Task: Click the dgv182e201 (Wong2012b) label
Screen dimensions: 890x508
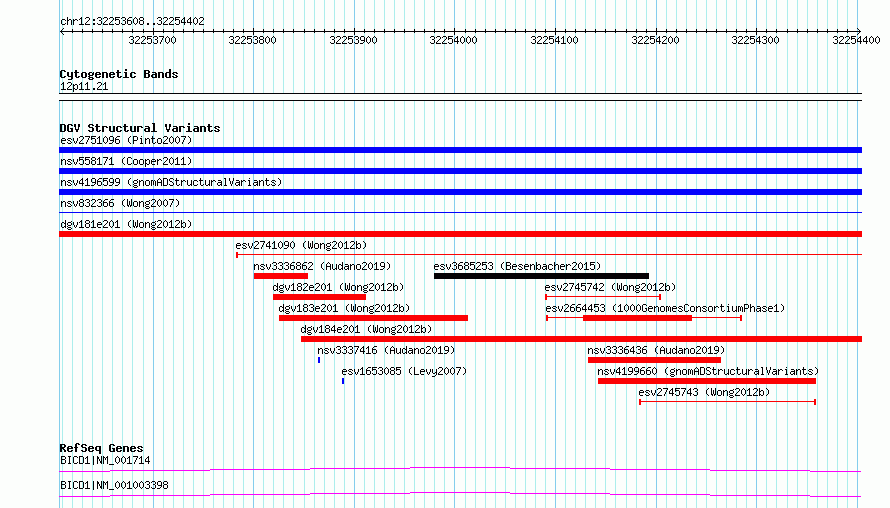Action: click(338, 287)
